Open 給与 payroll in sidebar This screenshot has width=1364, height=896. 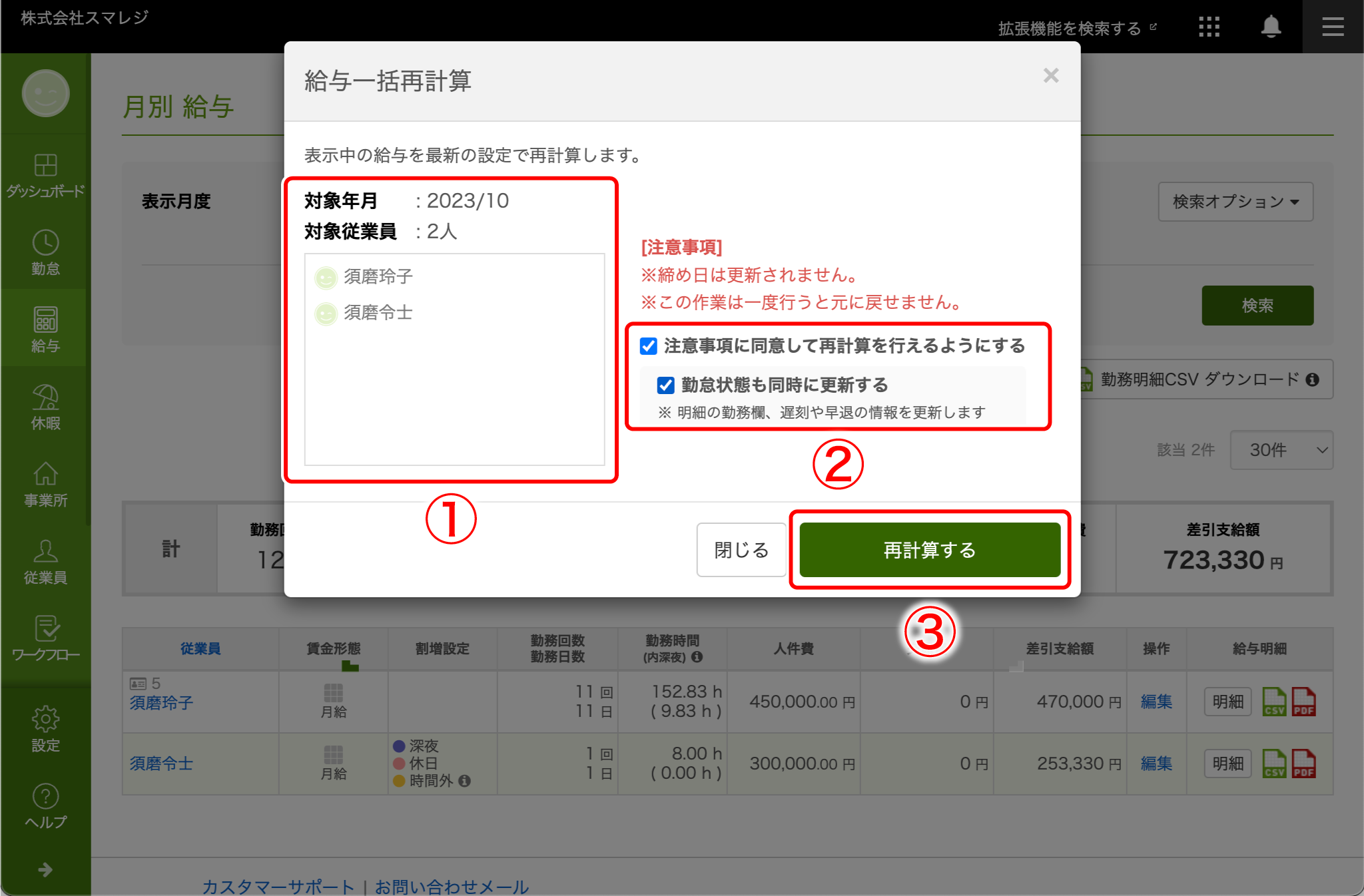tap(45, 330)
